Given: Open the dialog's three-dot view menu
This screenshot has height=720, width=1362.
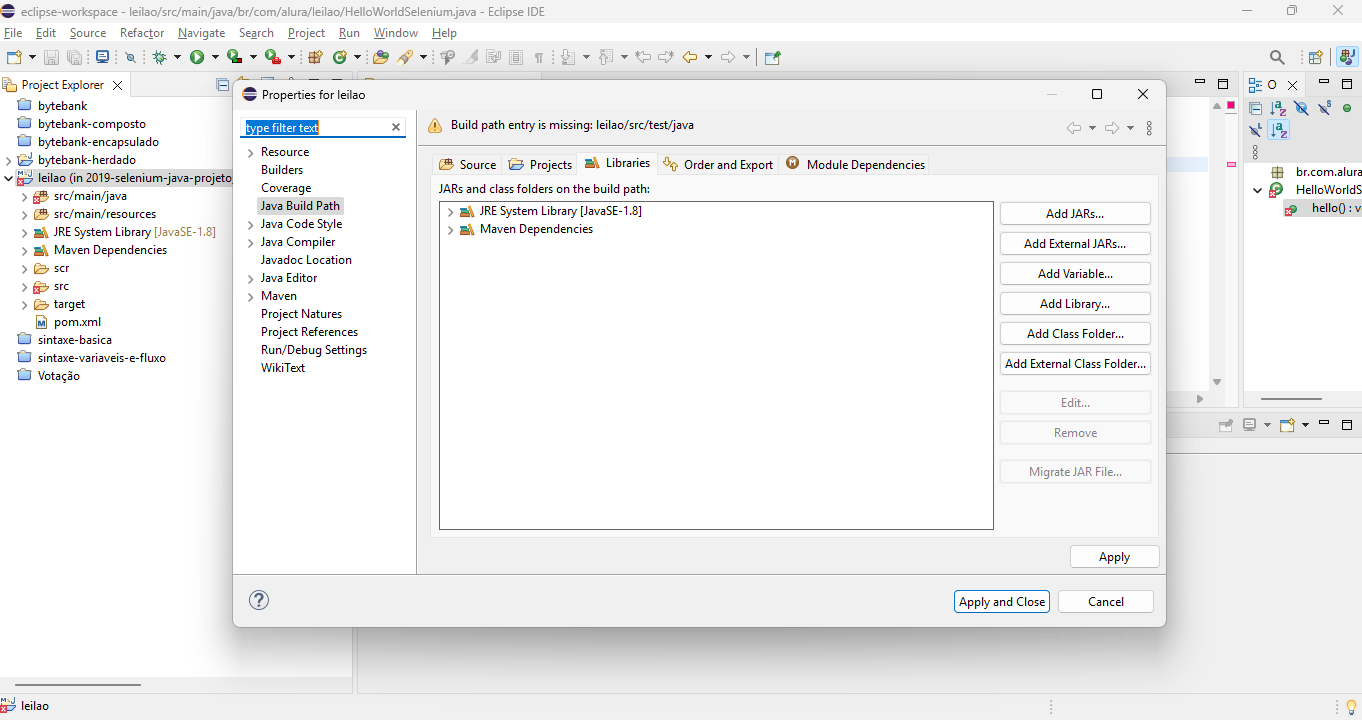Looking at the screenshot, I should point(1148,128).
